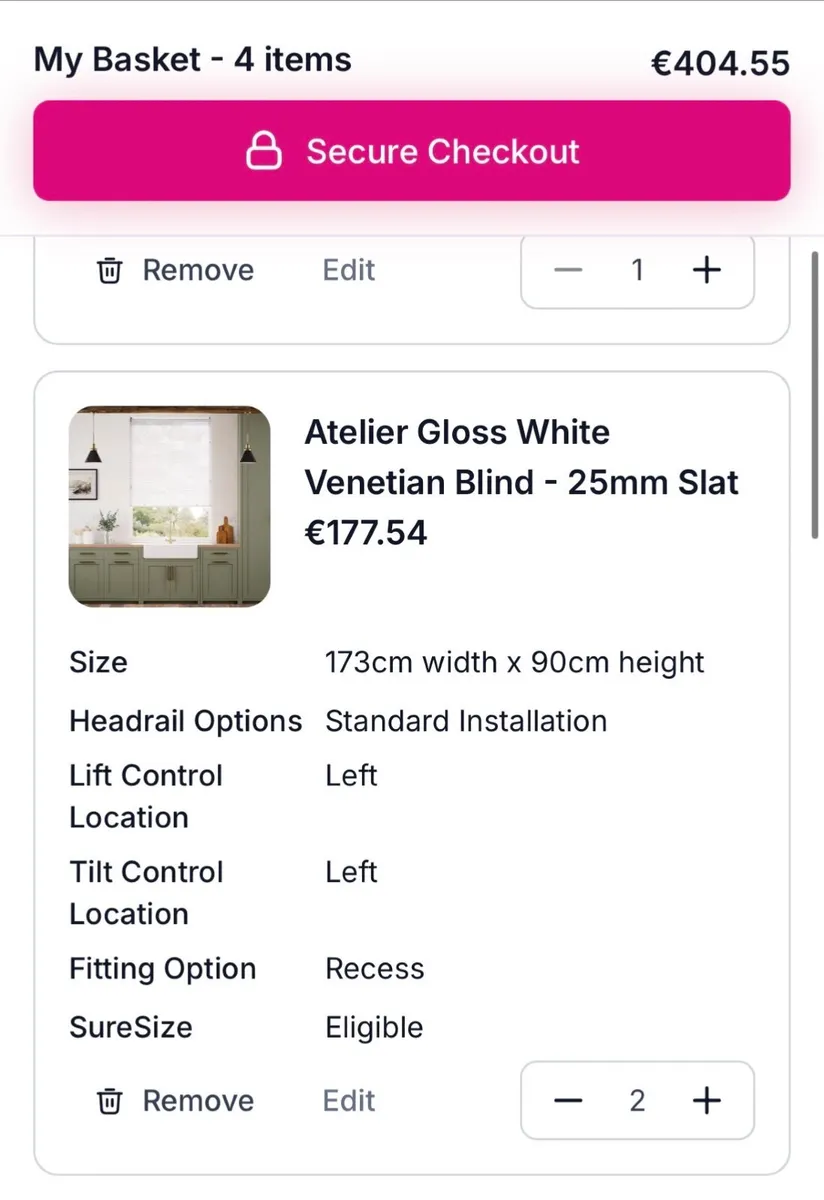824x1200 pixels.
Task: Click the SureSize Eligible value
Action: [x=373, y=1027]
